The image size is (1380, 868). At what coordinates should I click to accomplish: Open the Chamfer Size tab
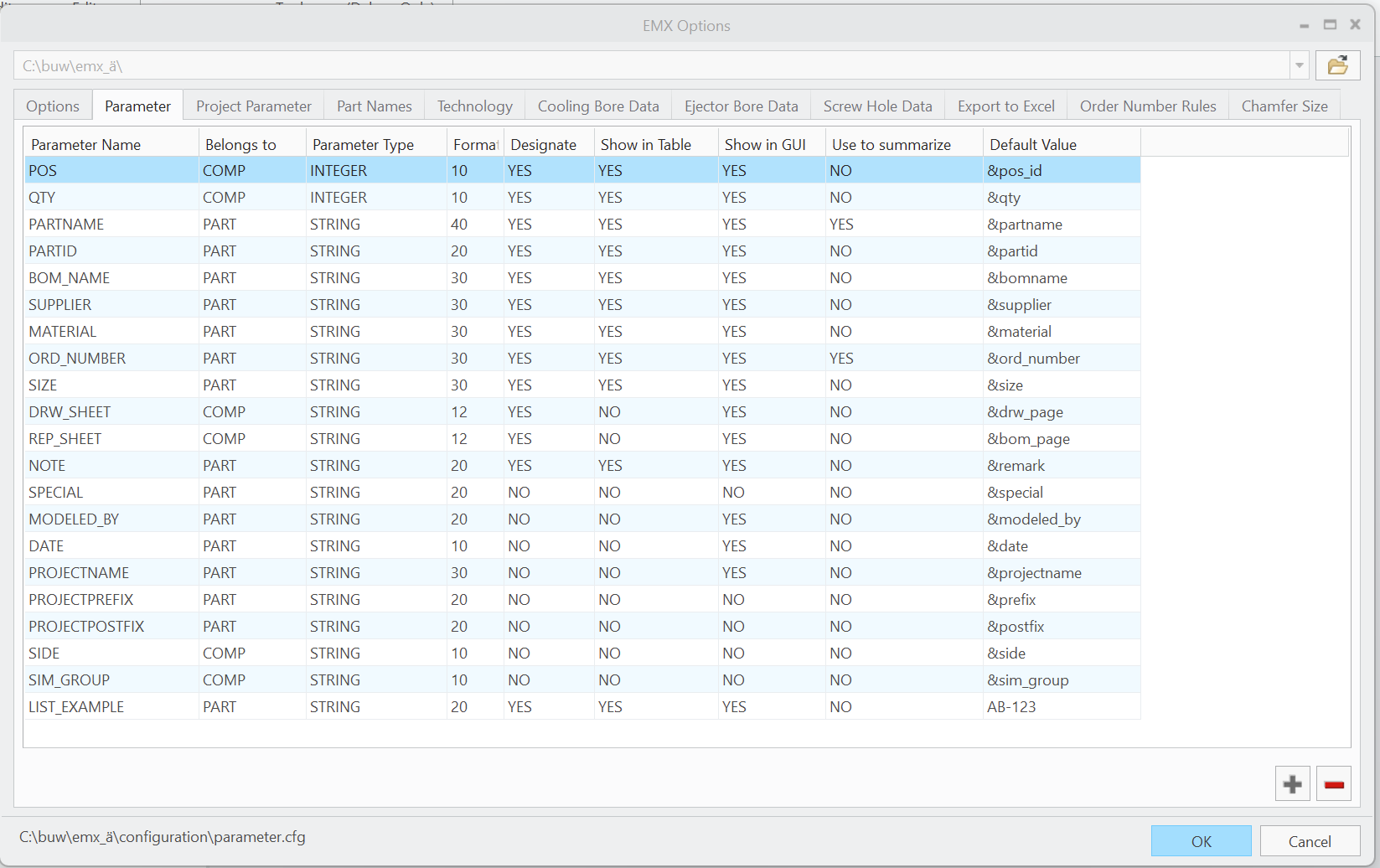1284,106
